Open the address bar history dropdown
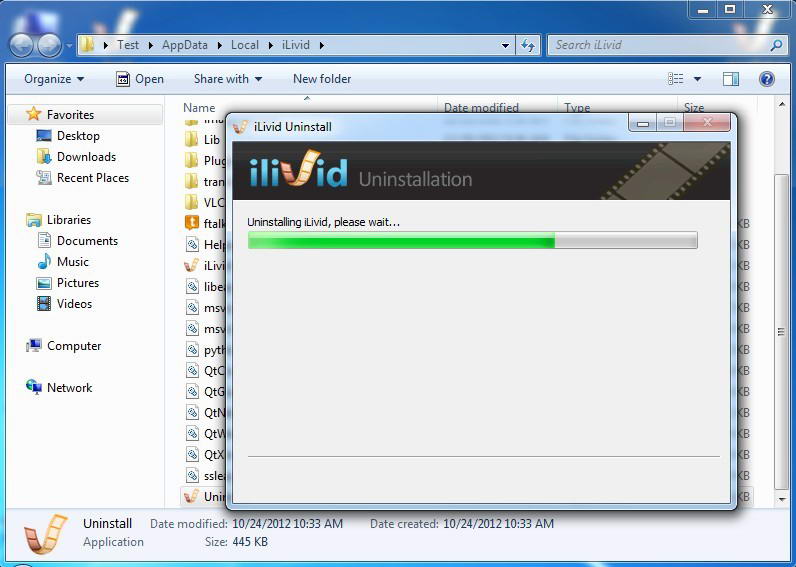796x567 pixels. tap(505, 45)
